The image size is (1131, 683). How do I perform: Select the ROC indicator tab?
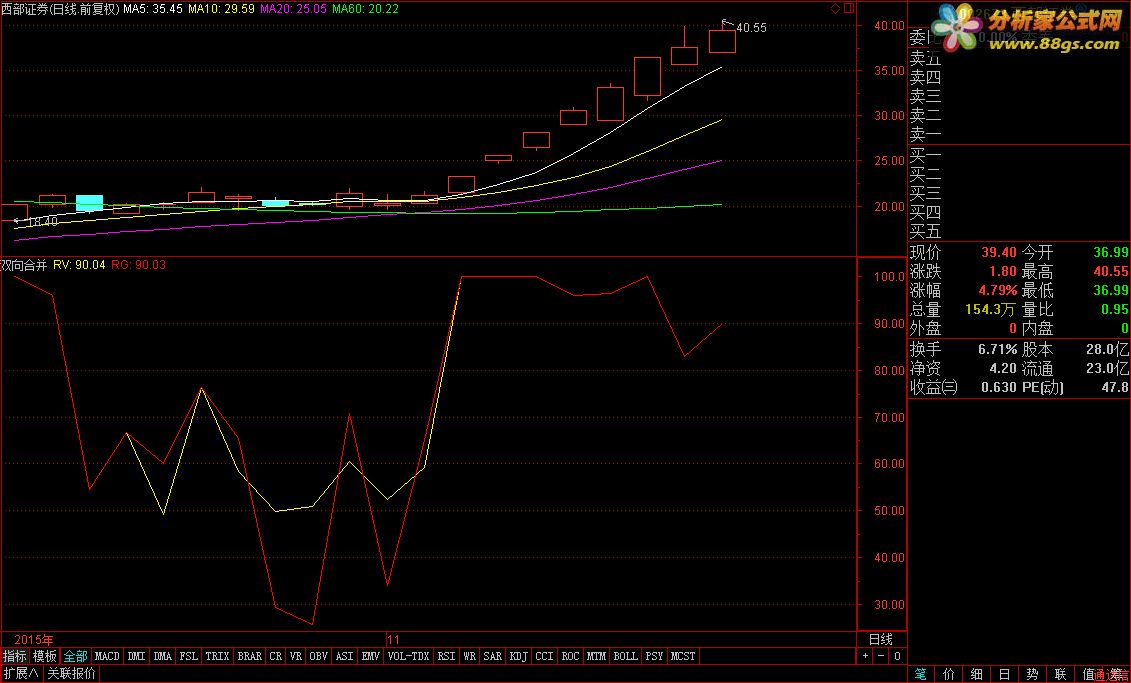571,656
